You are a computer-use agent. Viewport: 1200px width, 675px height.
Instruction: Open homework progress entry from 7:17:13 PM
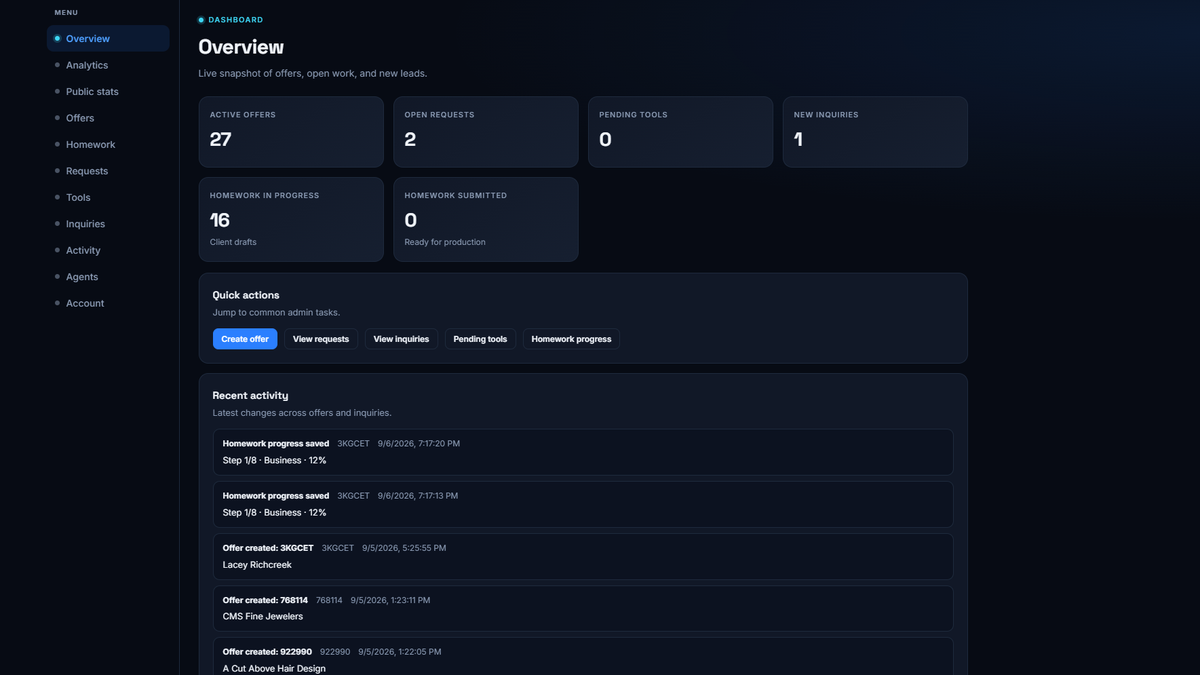(x=583, y=504)
